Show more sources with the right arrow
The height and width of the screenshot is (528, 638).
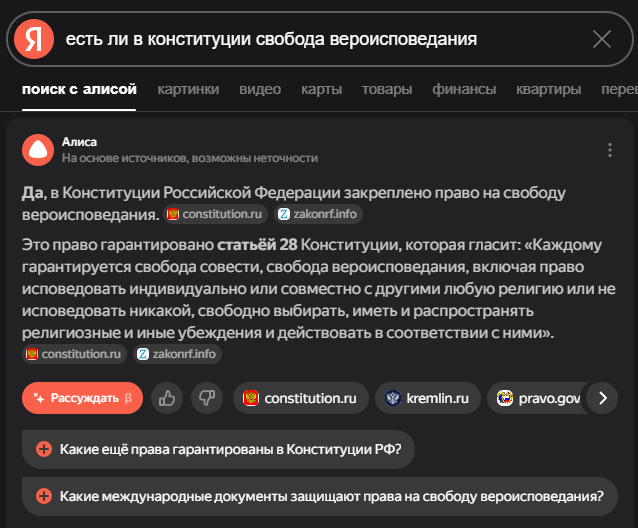pyautogui.click(x=602, y=398)
